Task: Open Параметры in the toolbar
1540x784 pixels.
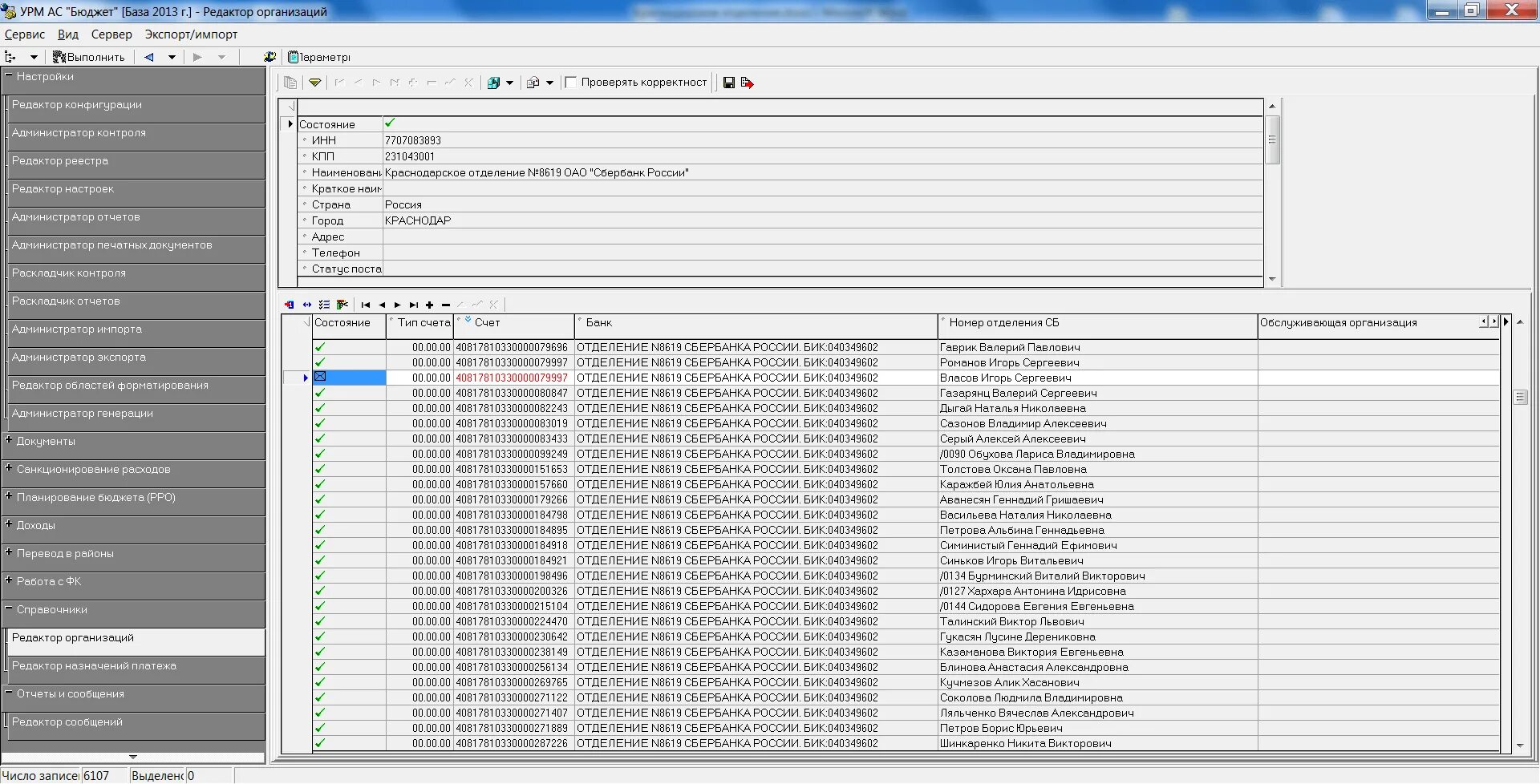Action: click(319, 57)
